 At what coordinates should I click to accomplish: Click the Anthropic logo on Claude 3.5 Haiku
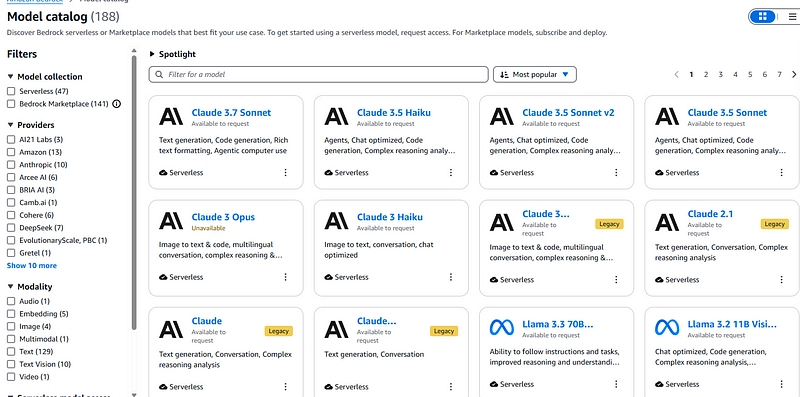click(336, 116)
